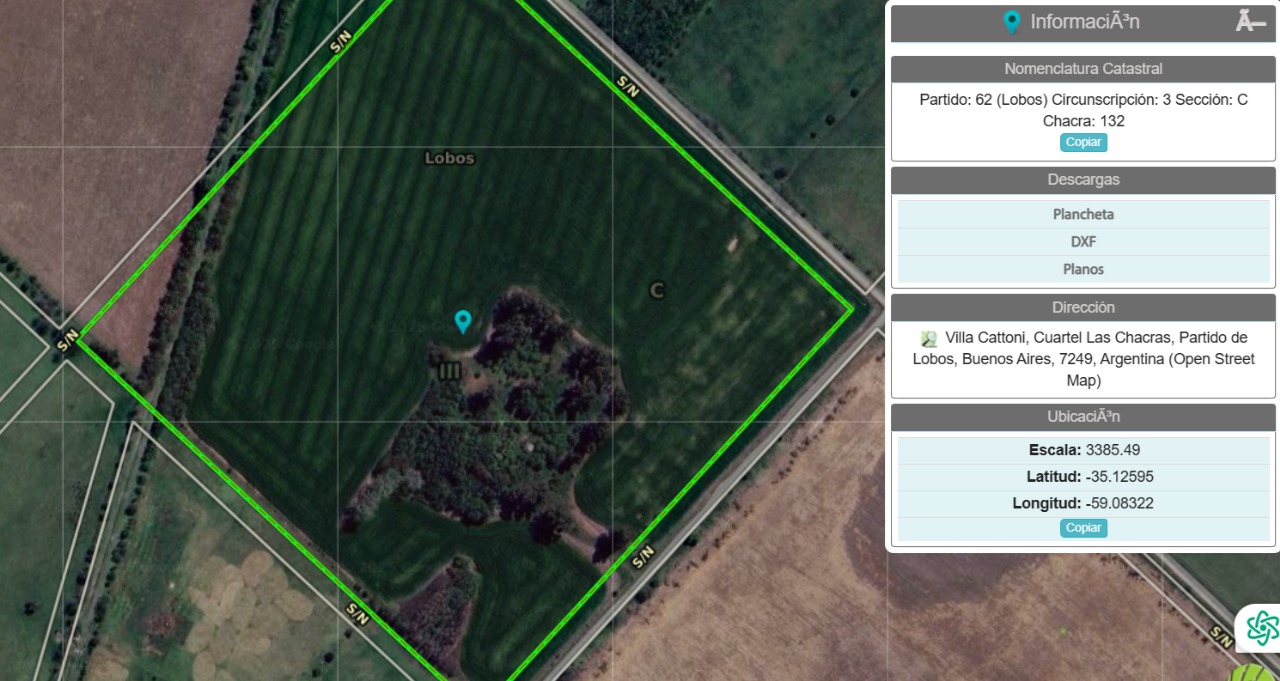This screenshot has width=1280, height=681.
Task: Copy the Ubicación coordinates
Action: pyautogui.click(x=1083, y=528)
